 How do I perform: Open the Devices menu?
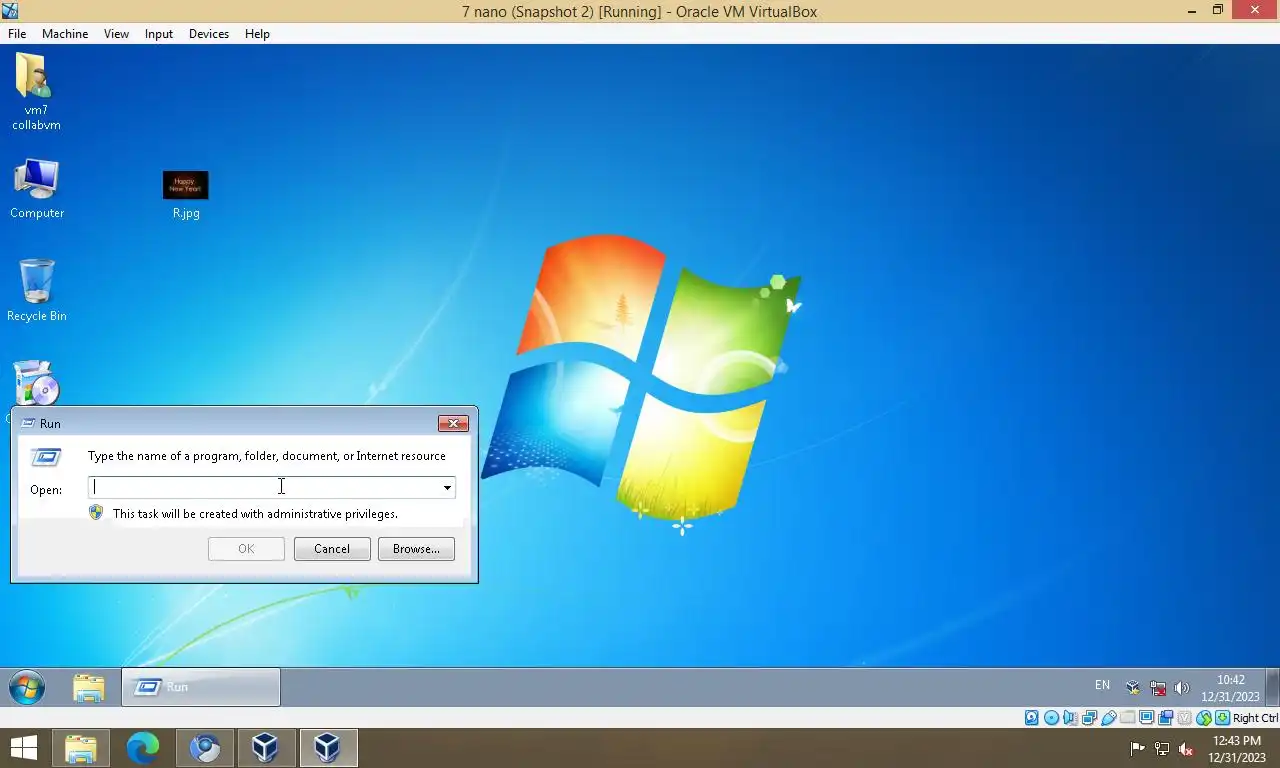(208, 33)
